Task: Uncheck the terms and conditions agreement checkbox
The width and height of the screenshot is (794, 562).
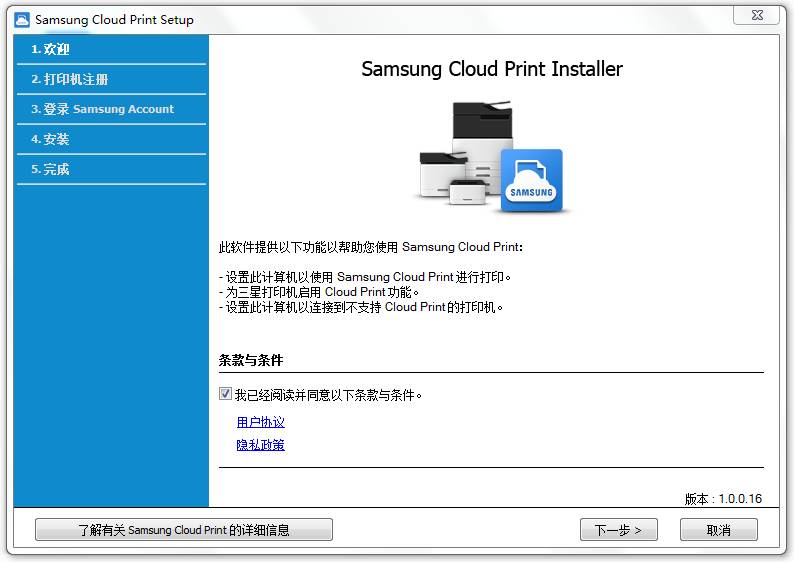Action: (225, 393)
